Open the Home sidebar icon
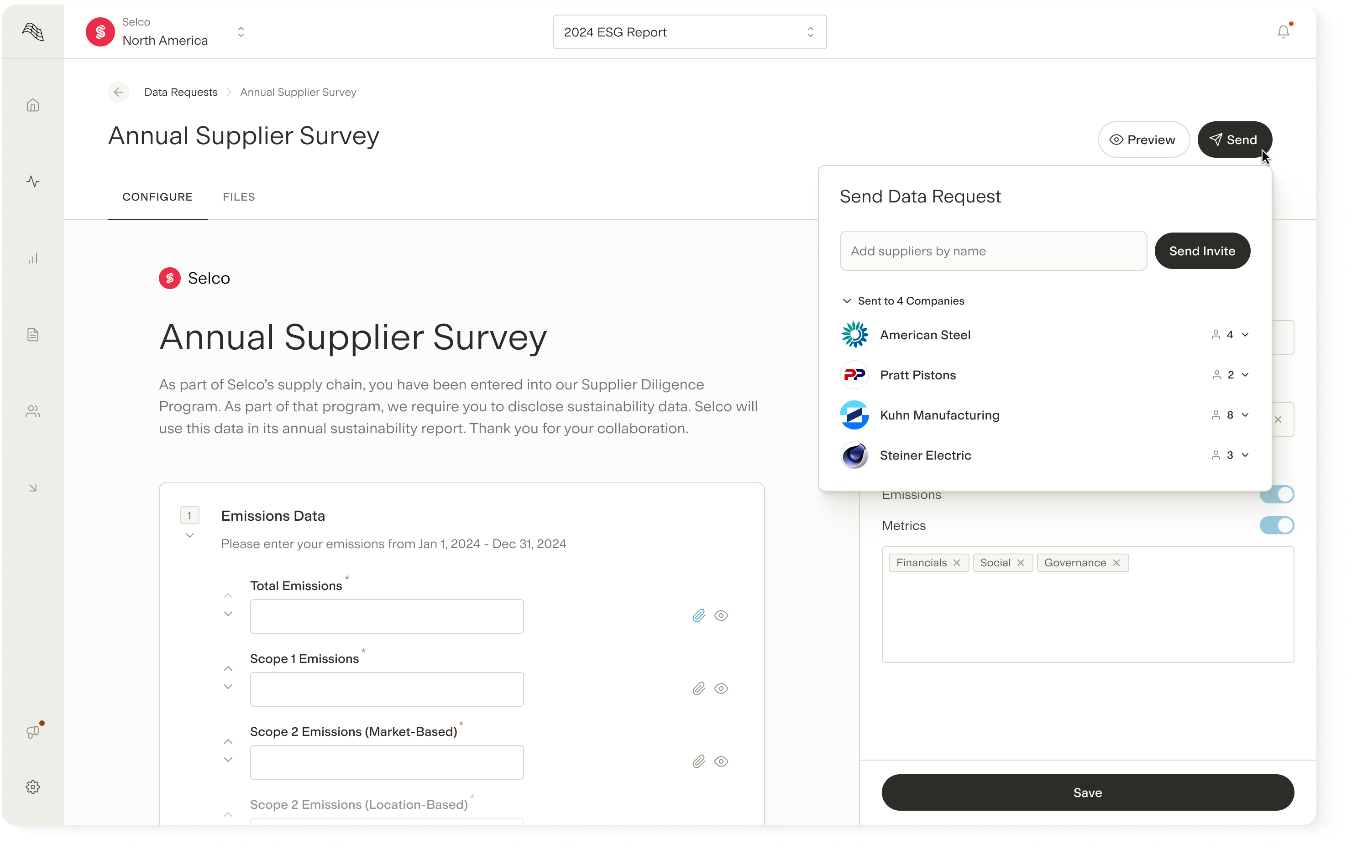Image resolution: width=1352 pixels, height=849 pixels. [33, 105]
